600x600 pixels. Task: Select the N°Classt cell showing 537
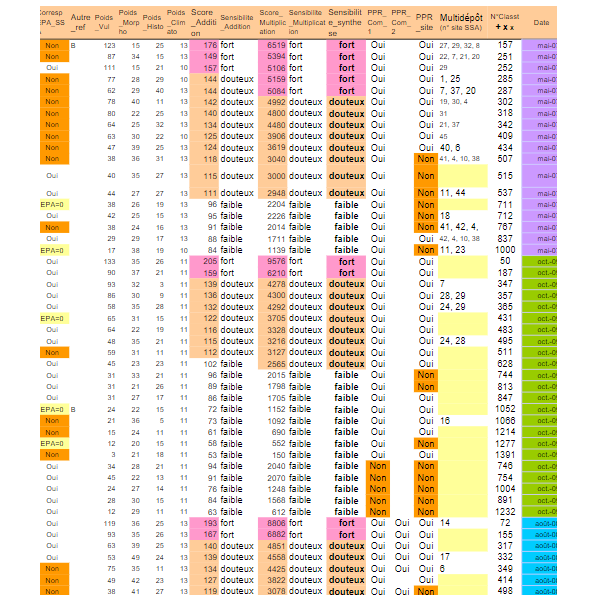(505, 192)
